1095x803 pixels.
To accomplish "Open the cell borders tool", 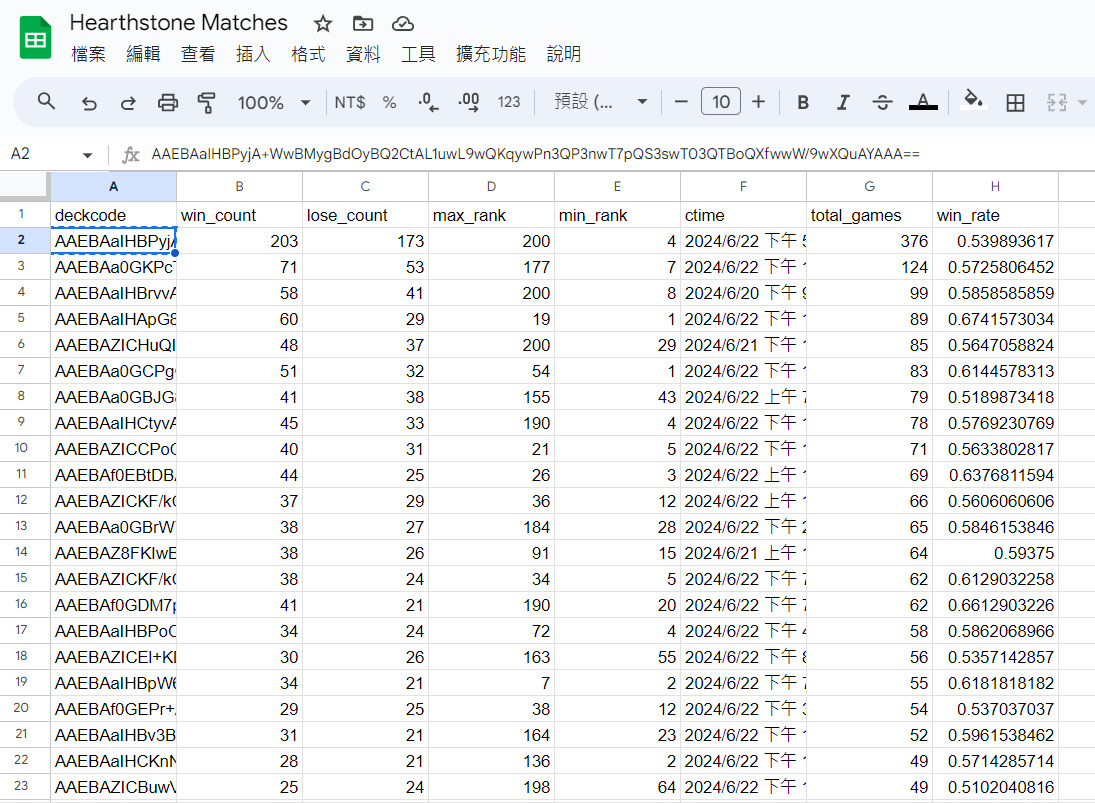I will (1015, 102).
